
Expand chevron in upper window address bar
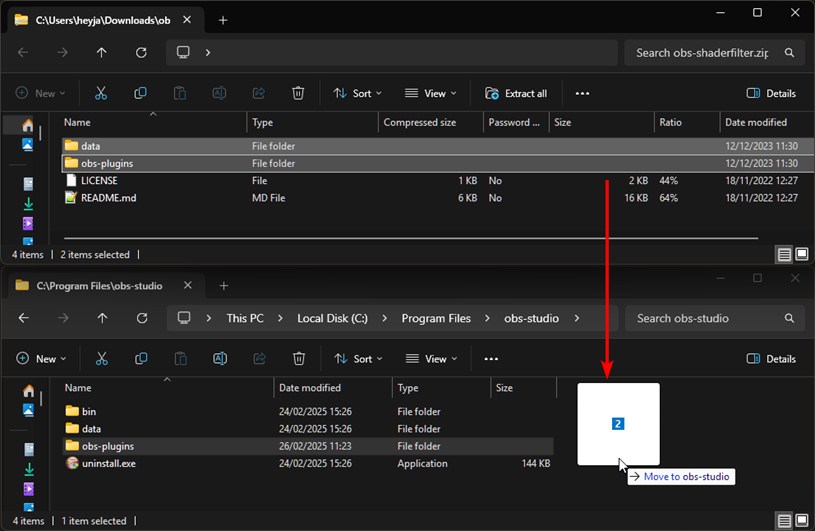tap(208, 52)
